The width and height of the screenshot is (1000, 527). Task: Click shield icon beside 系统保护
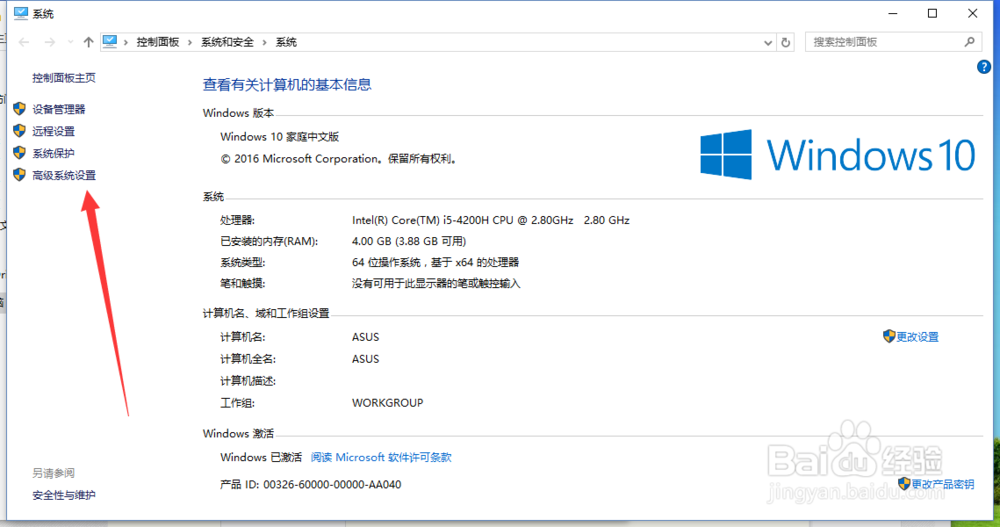coord(19,153)
